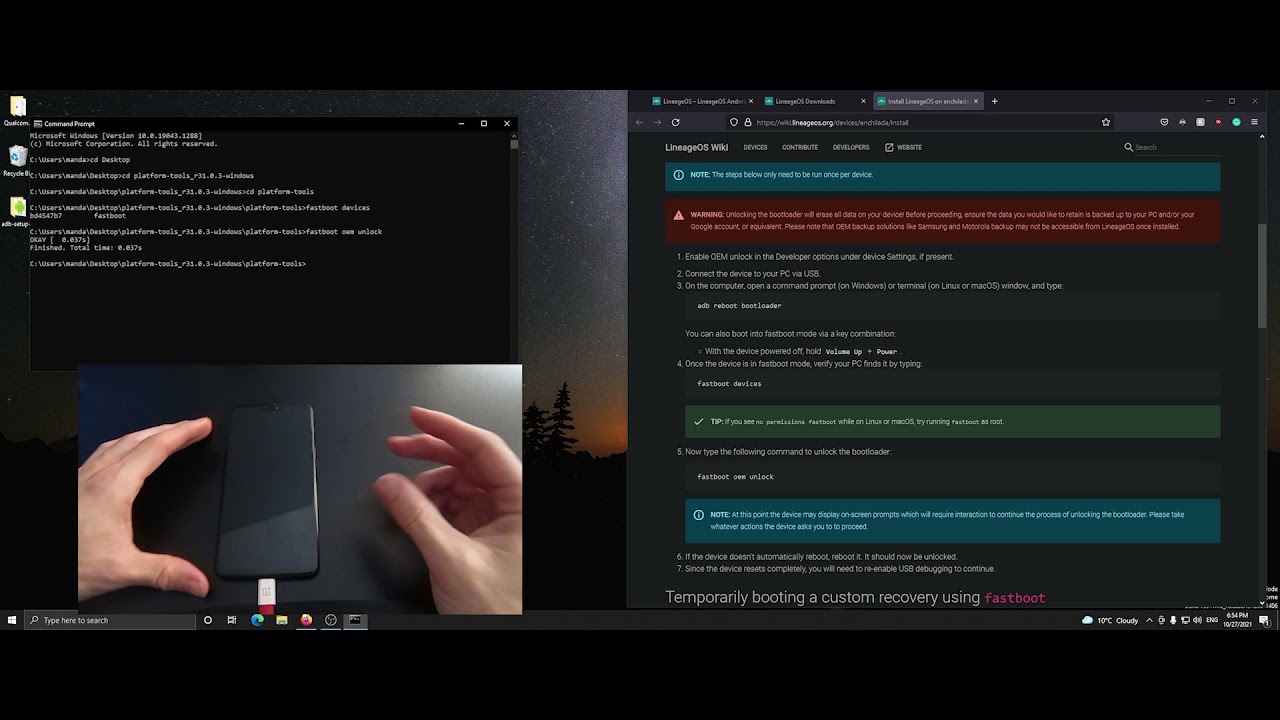Click 'Temporarily booting a custom recovery' heading
The width and height of the screenshot is (1280, 720).
click(x=855, y=597)
